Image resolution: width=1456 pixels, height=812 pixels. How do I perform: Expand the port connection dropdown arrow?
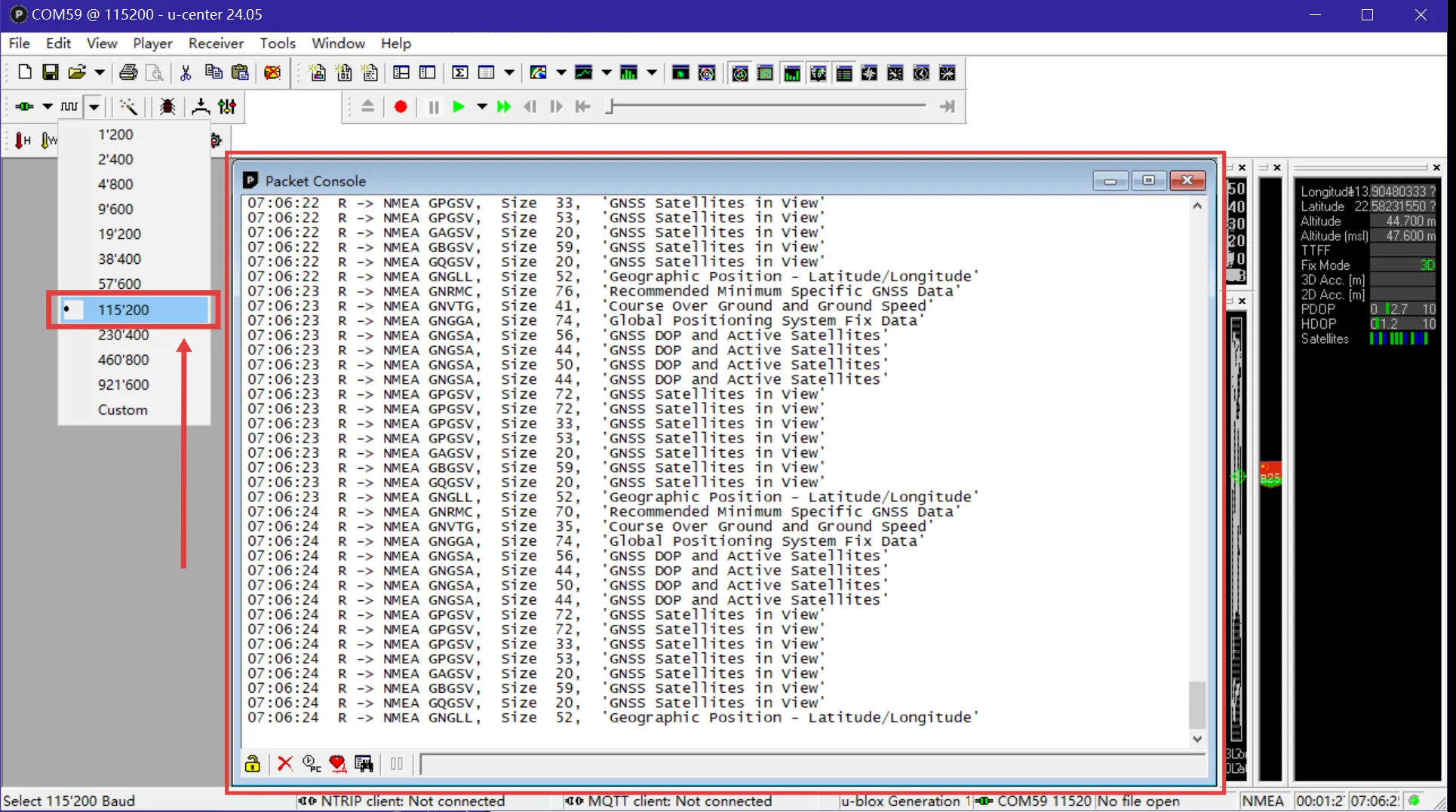(x=47, y=107)
